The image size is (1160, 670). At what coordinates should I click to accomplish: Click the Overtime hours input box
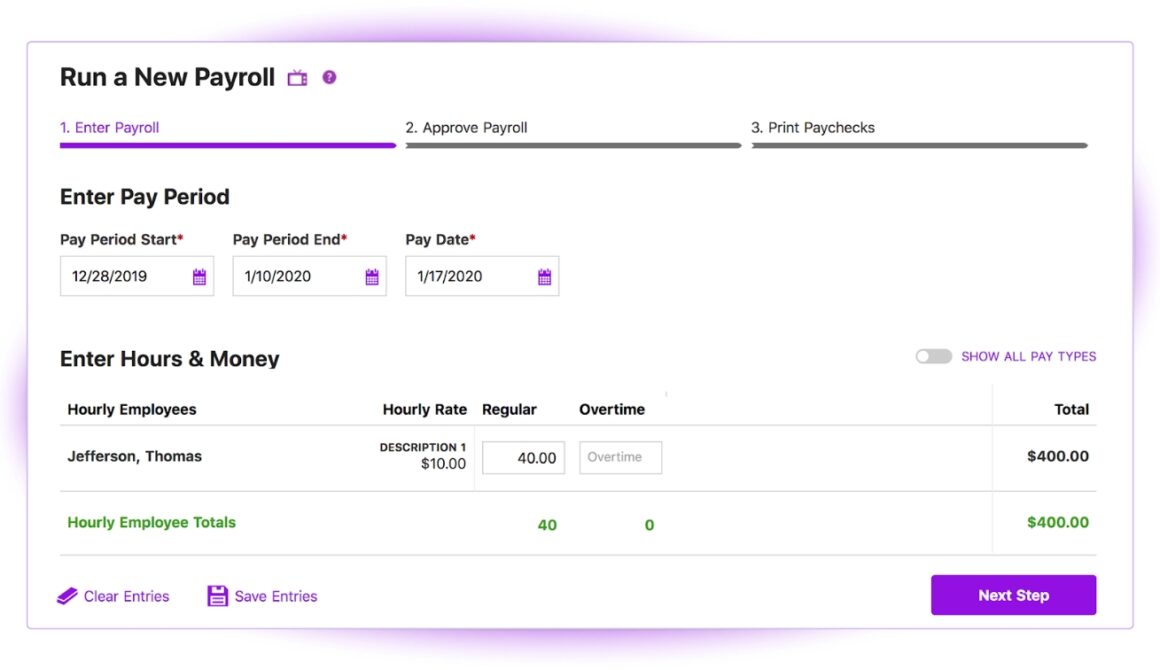tap(620, 458)
